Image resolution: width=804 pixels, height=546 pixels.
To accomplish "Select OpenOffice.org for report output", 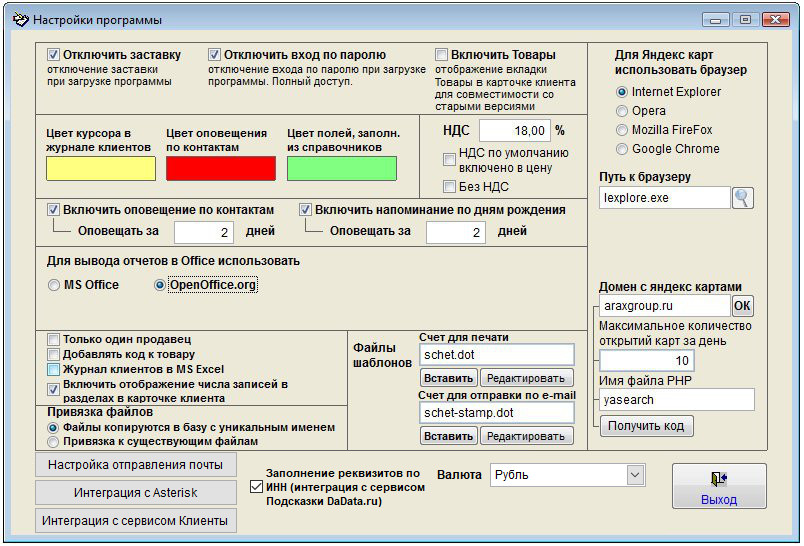I will coord(159,285).
